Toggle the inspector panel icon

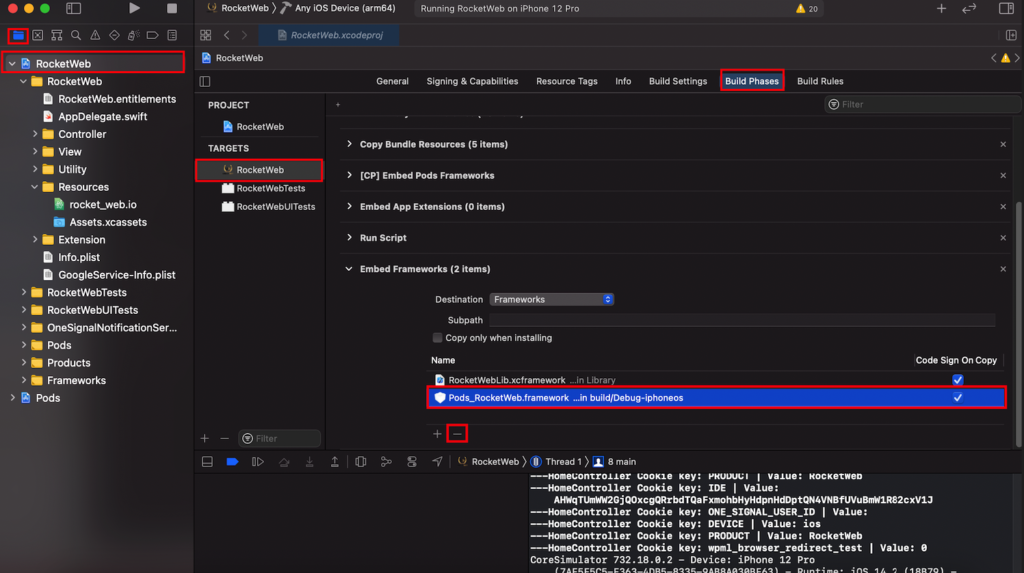coord(1006,8)
